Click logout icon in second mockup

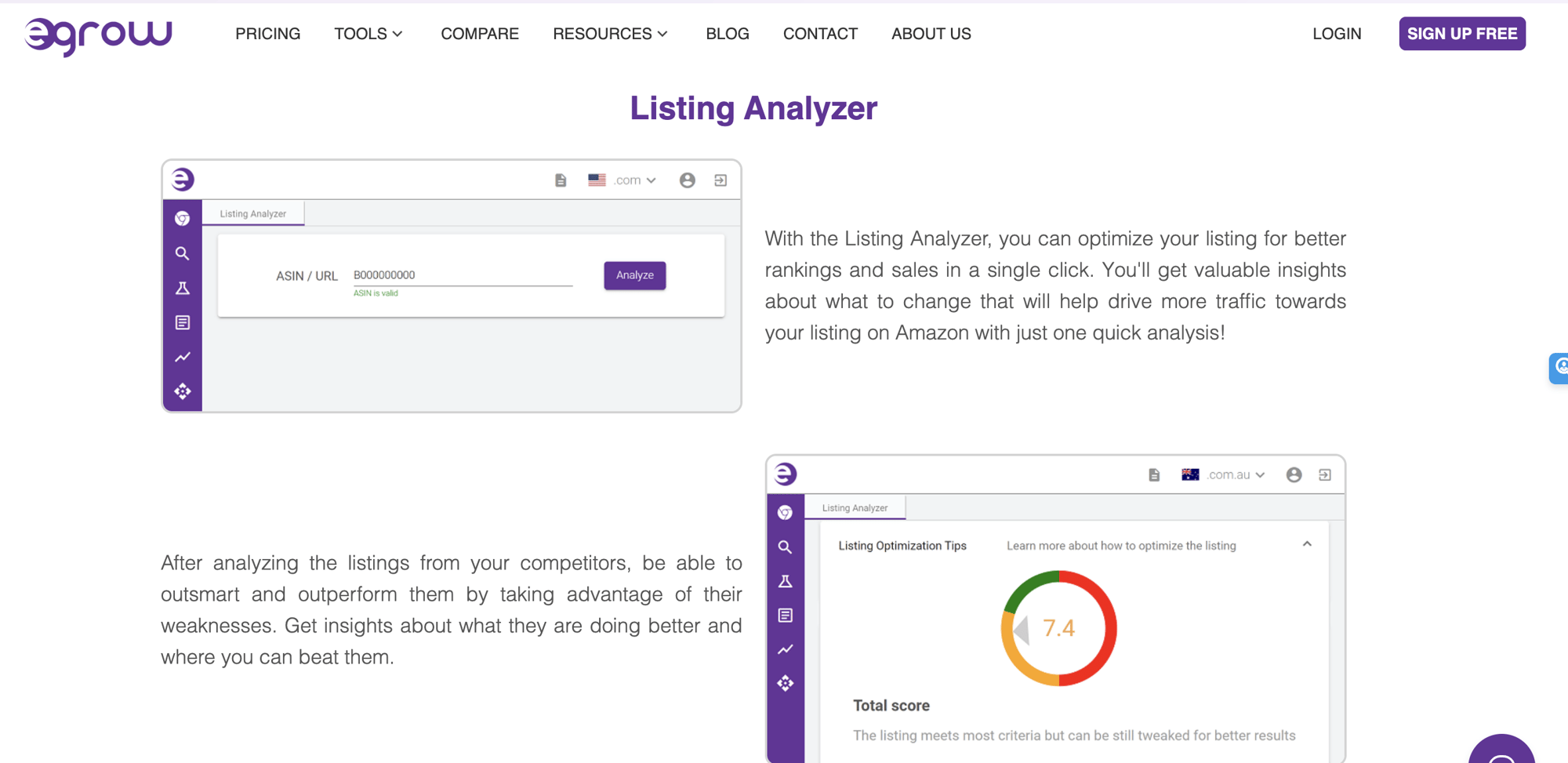(x=1325, y=474)
